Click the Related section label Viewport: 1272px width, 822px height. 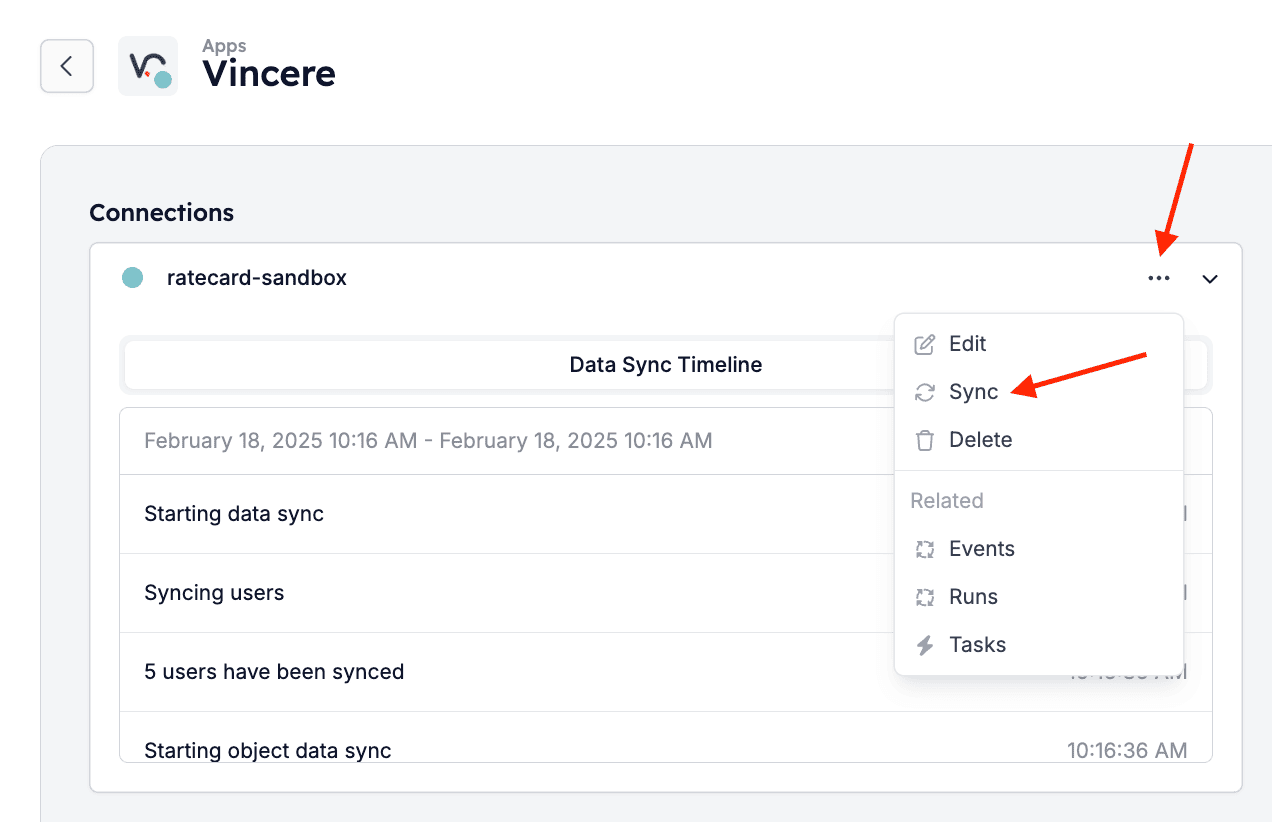947,501
